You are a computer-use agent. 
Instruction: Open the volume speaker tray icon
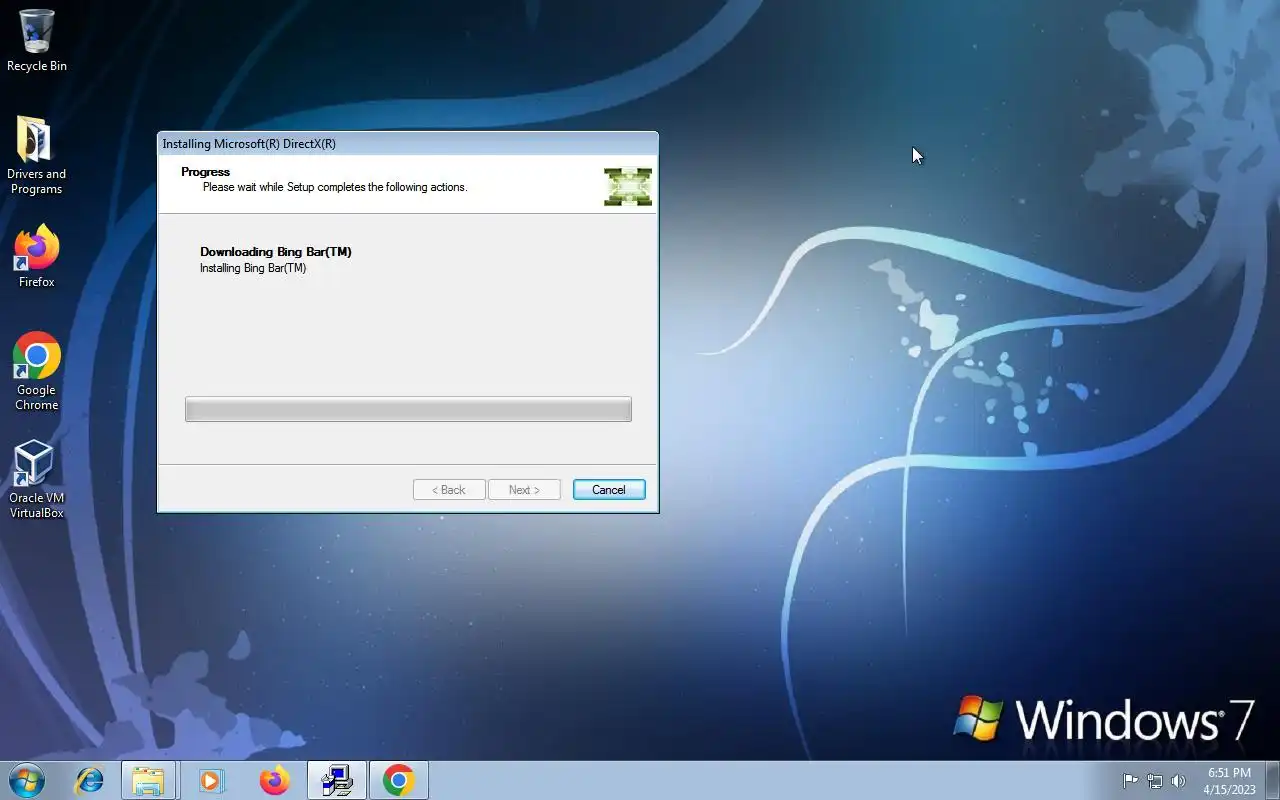click(x=1179, y=781)
